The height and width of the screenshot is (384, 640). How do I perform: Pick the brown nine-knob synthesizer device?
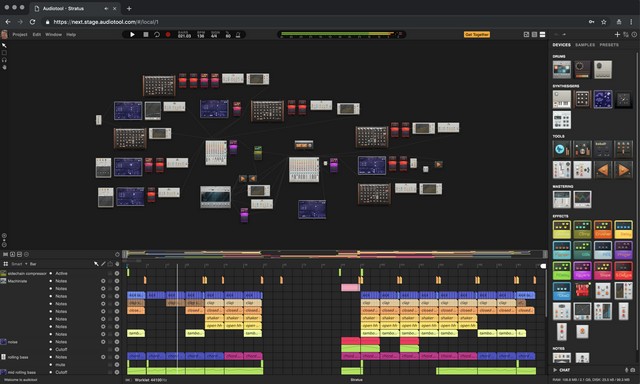click(582, 100)
